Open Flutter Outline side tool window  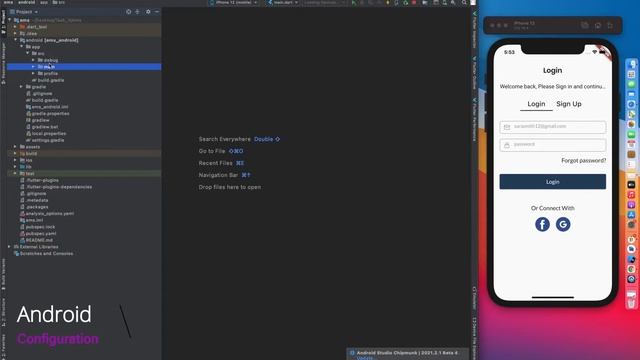point(474,73)
